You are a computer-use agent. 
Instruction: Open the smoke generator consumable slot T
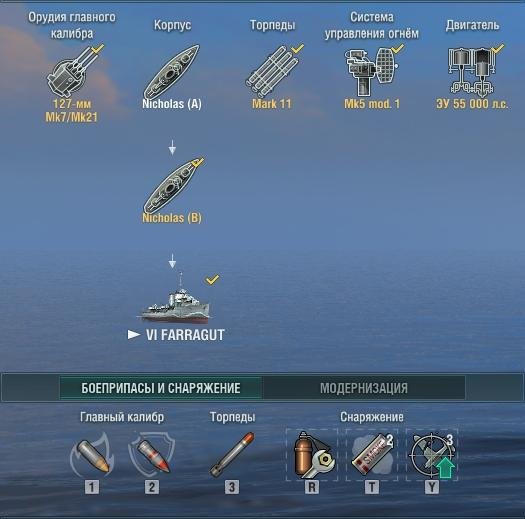(x=372, y=455)
